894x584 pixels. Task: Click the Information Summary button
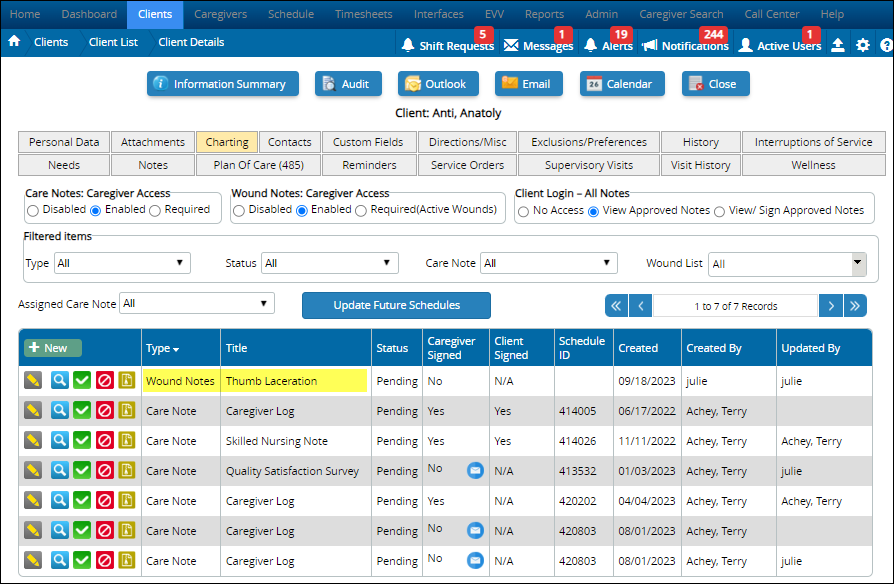(x=223, y=84)
